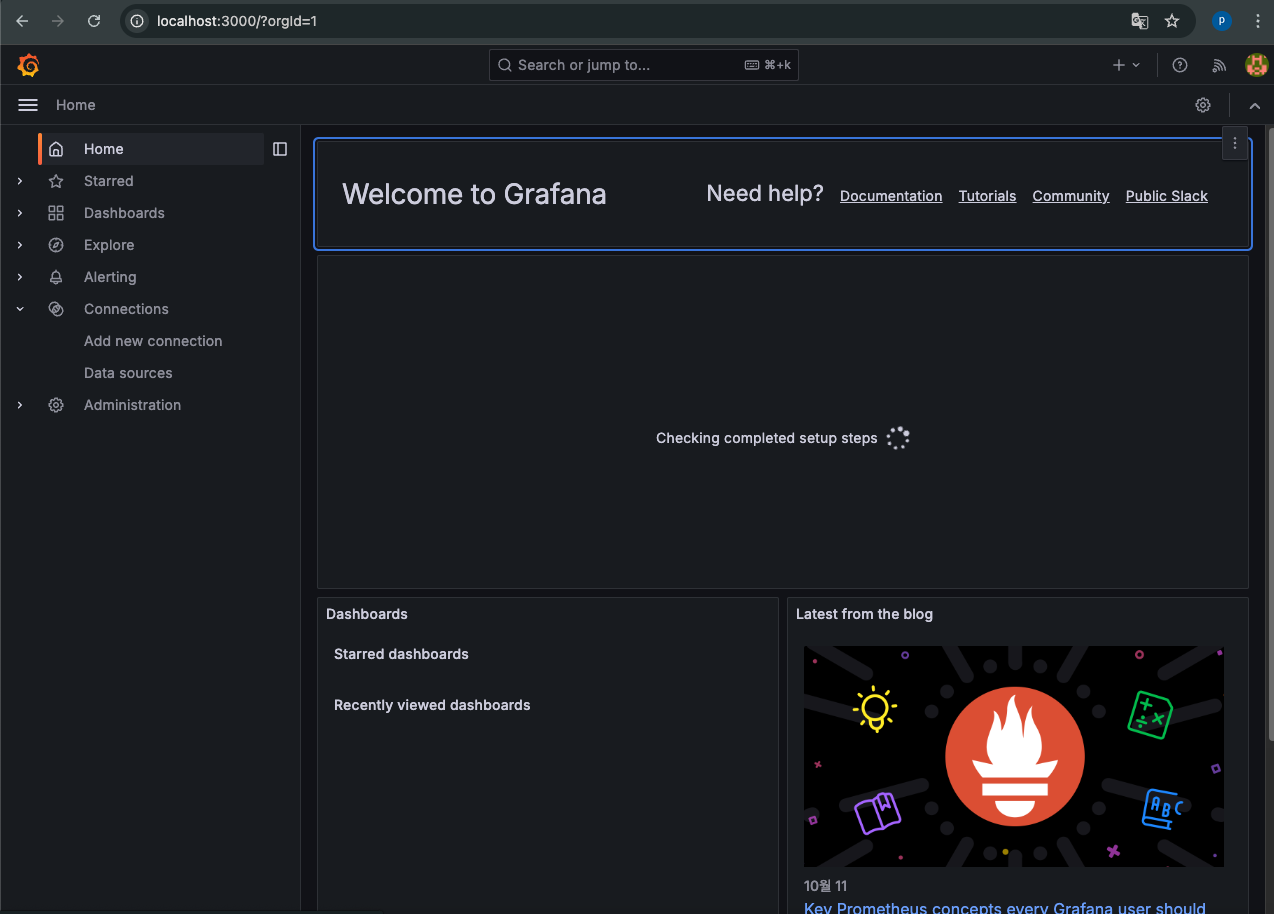Expand the Starred section chevron
This screenshot has height=914, width=1274.
pyautogui.click(x=20, y=181)
